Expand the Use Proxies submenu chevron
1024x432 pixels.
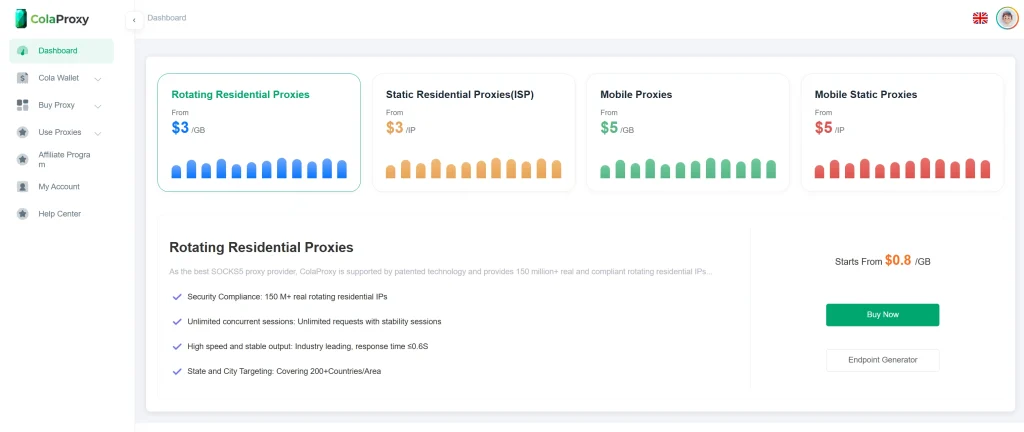tap(97, 133)
